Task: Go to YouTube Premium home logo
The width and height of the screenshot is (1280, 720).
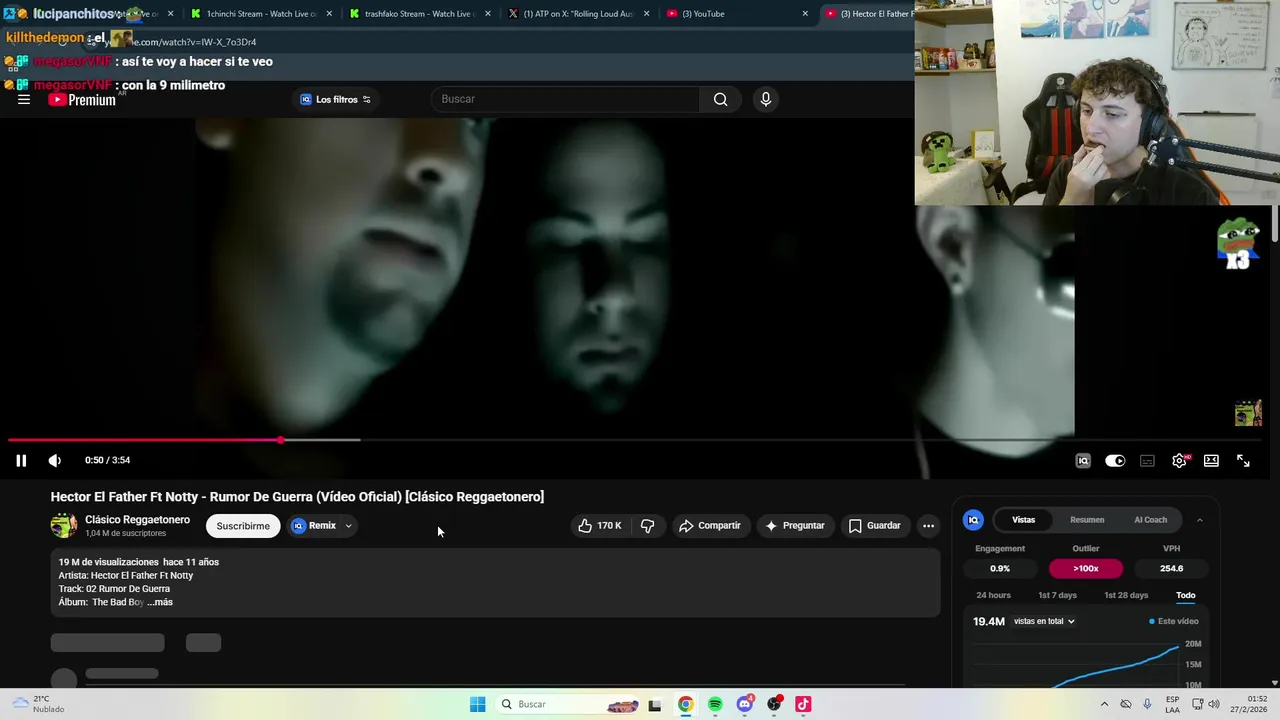Action: [x=82, y=100]
